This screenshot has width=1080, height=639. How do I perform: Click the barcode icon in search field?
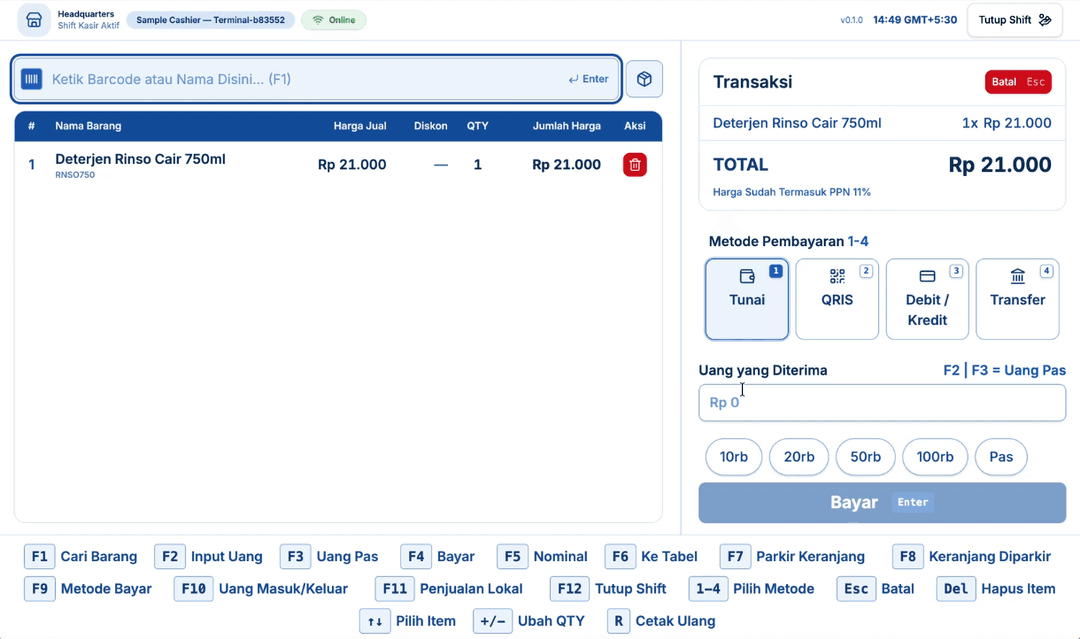[32, 79]
